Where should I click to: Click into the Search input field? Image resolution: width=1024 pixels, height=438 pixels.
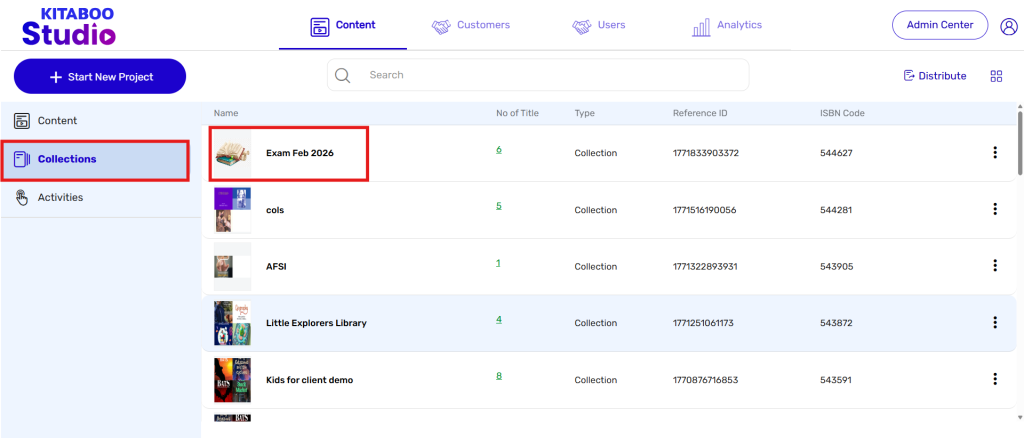(550, 75)
